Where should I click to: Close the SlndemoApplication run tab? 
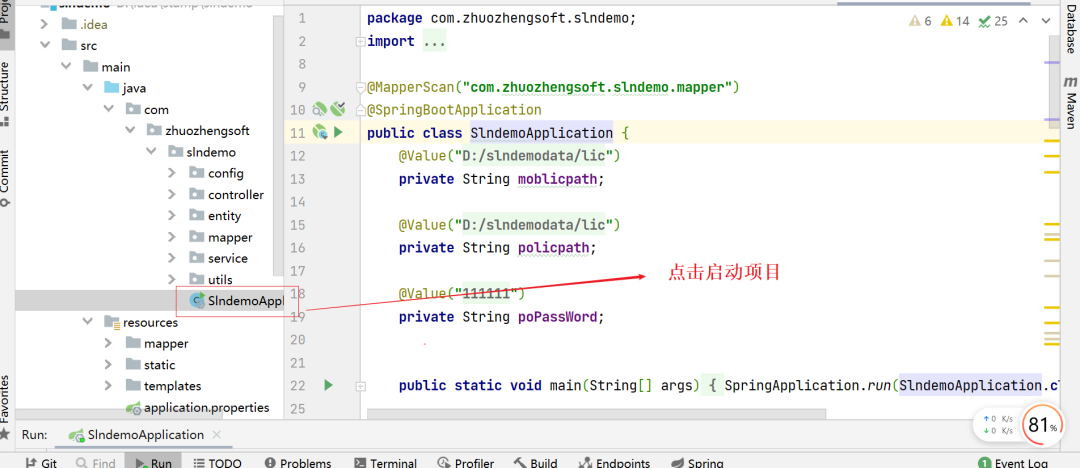pyautogui.click(x=216, y=435)
